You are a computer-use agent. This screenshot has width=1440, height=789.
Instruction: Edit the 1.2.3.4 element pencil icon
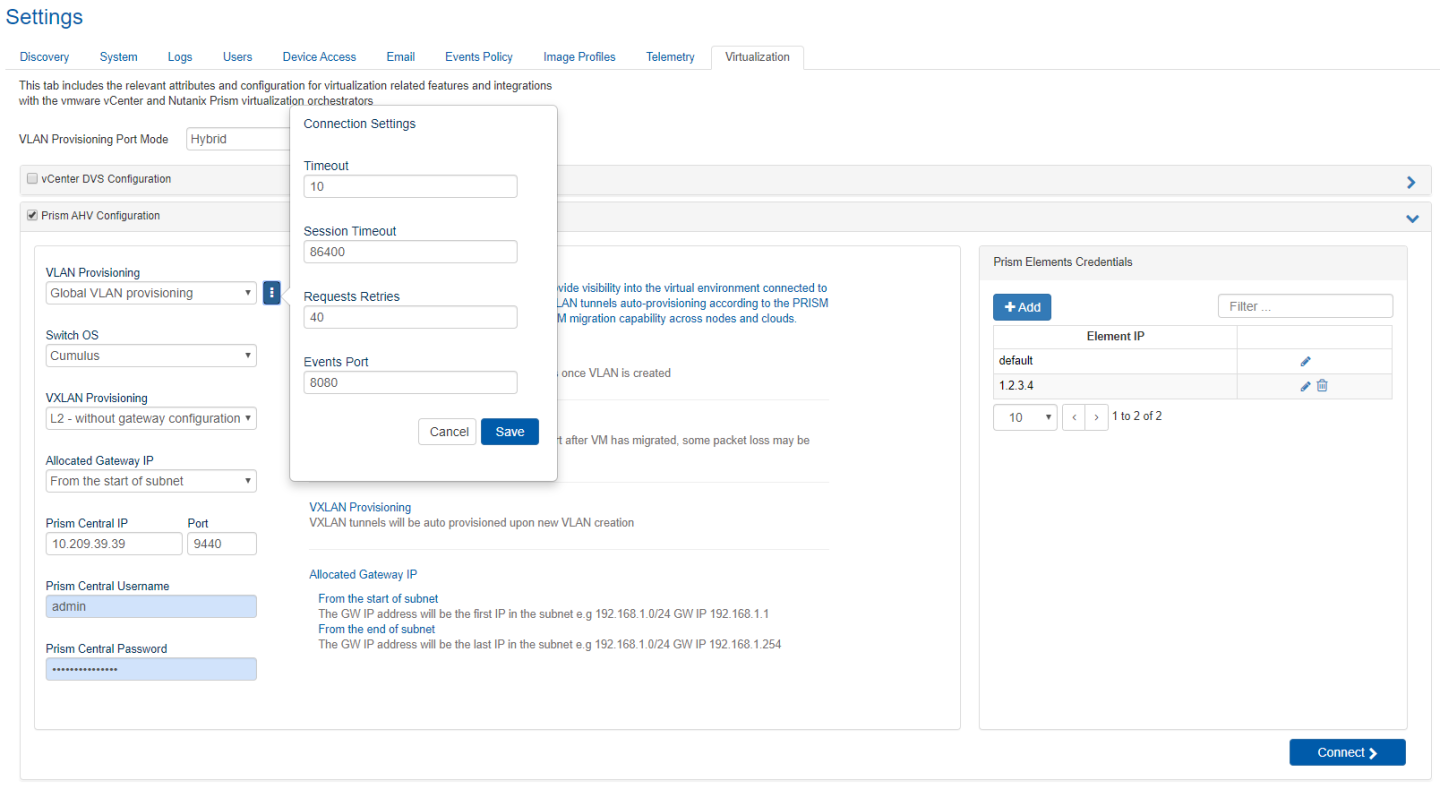coord(1305,386)
